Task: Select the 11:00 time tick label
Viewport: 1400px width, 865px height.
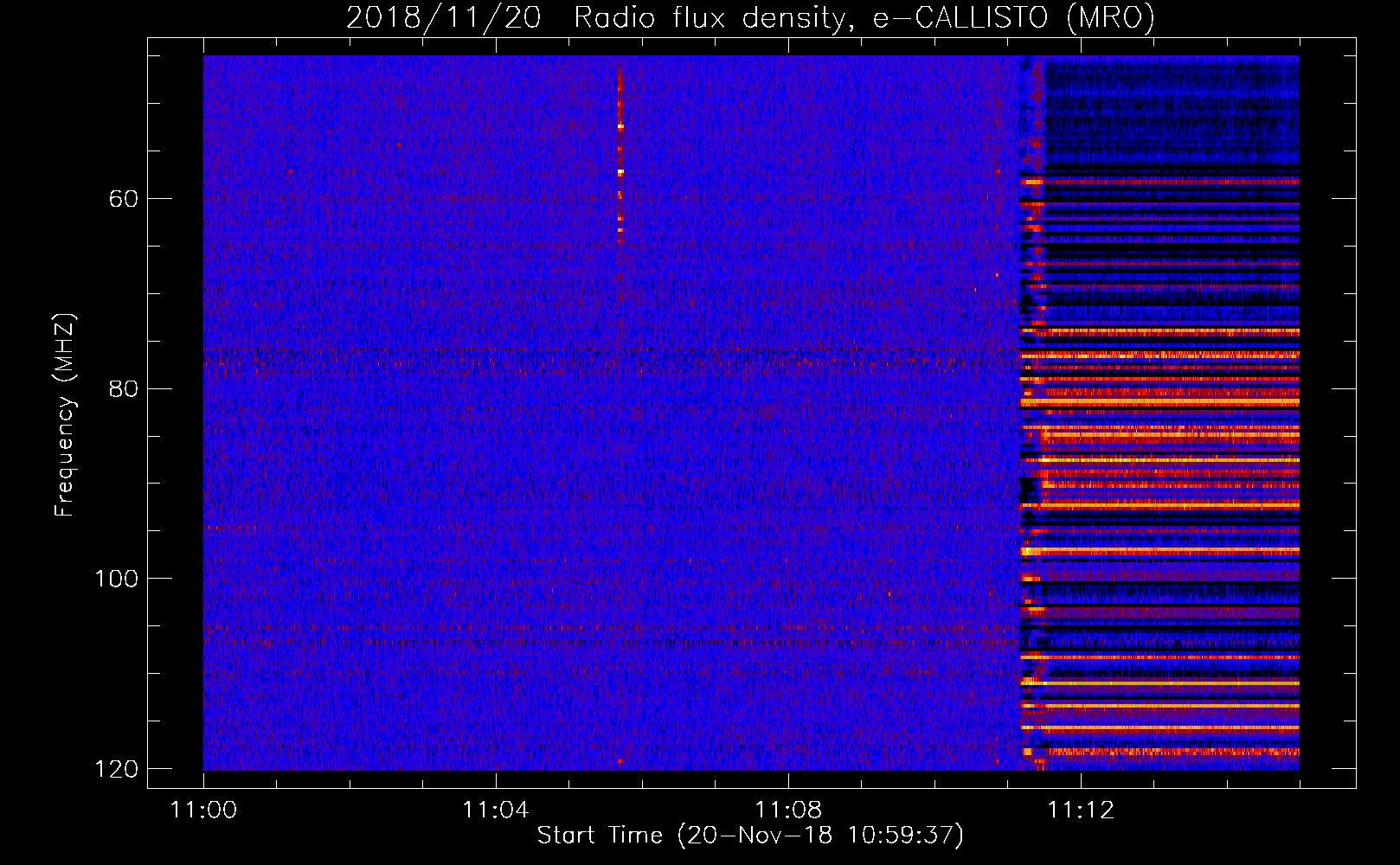Action: pos(203,811)
